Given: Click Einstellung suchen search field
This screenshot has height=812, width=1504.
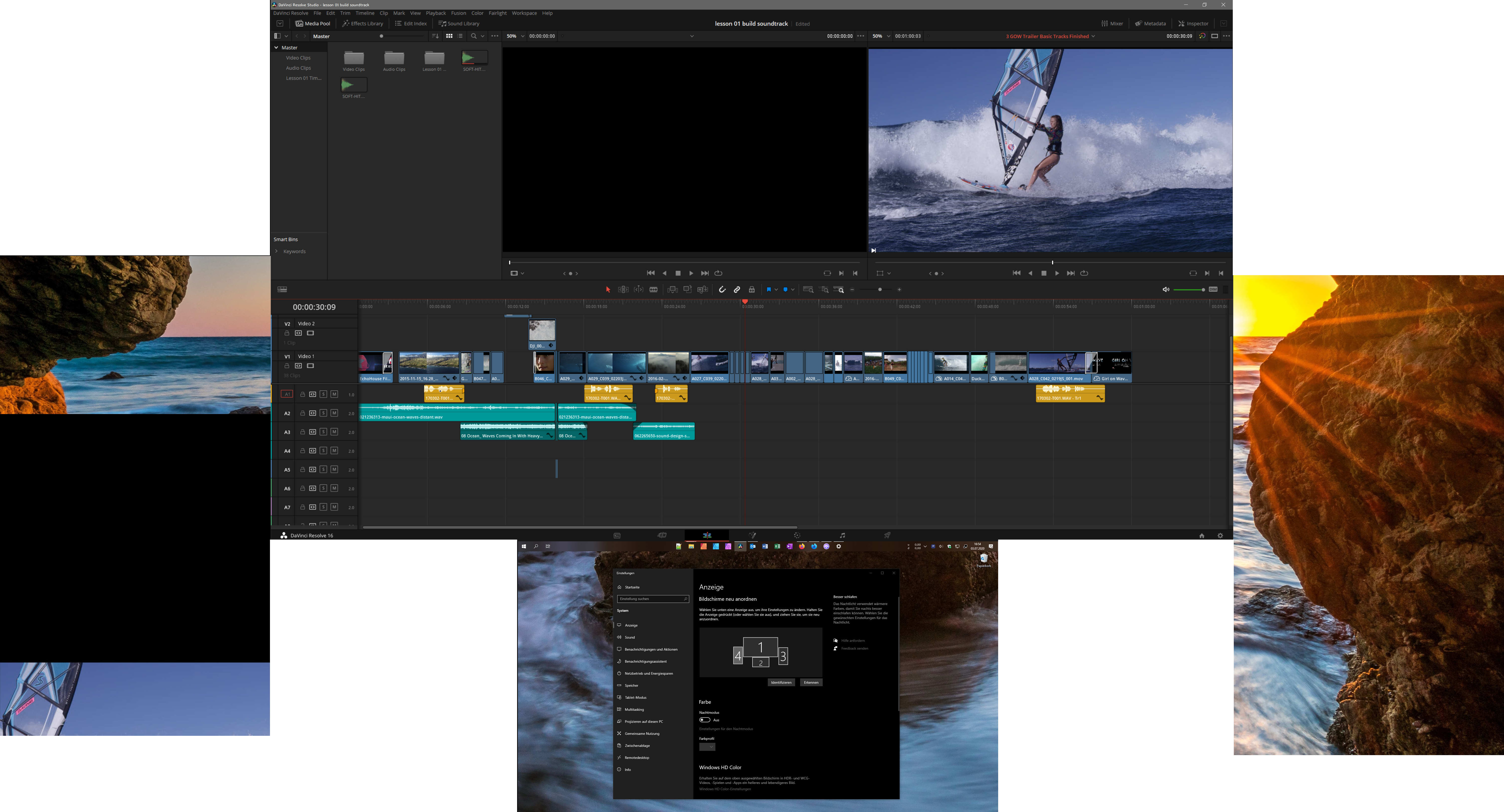Looking at the screenshot, I should pos(653,599).
